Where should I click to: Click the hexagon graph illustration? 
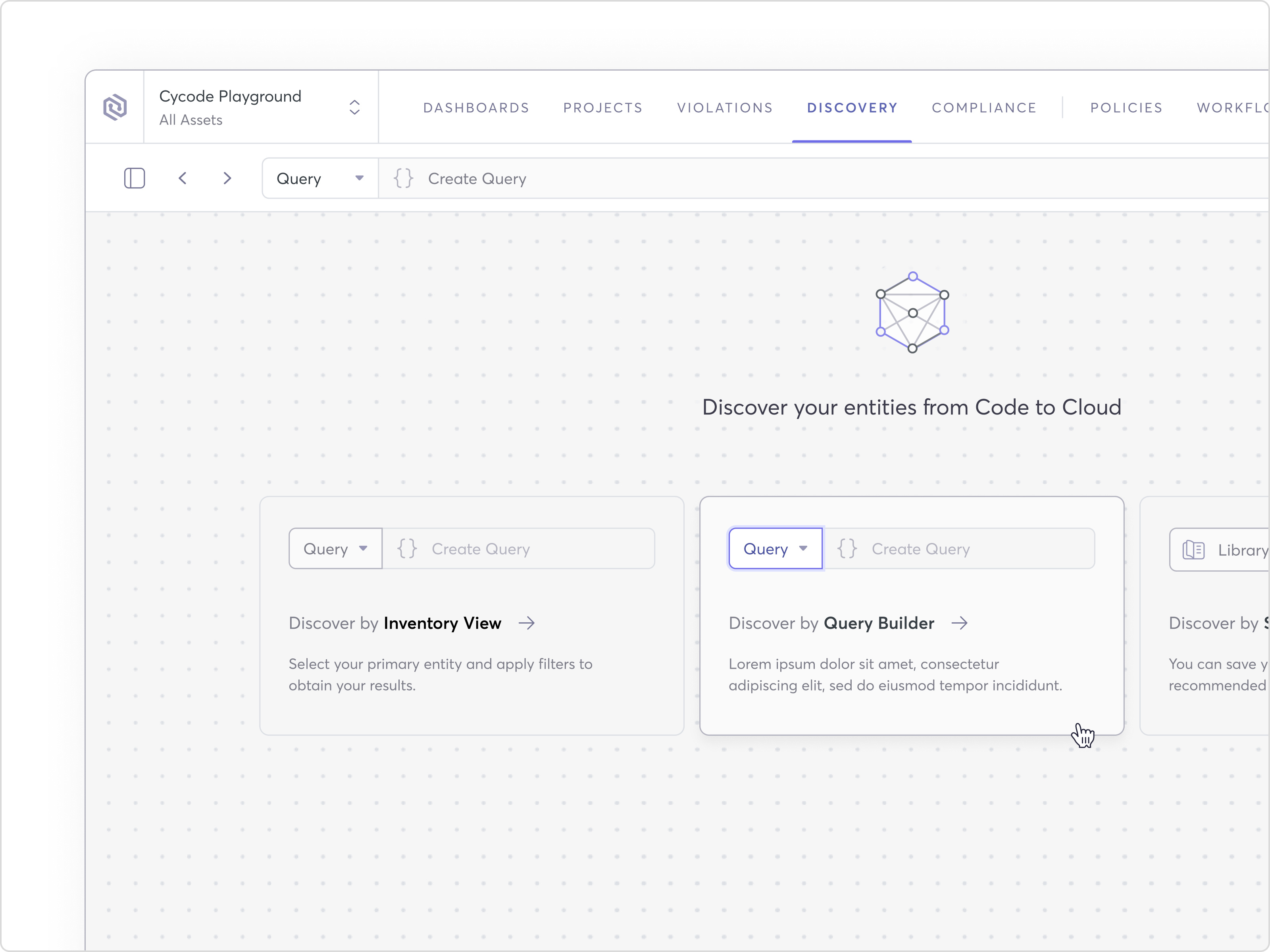(912, 312)
